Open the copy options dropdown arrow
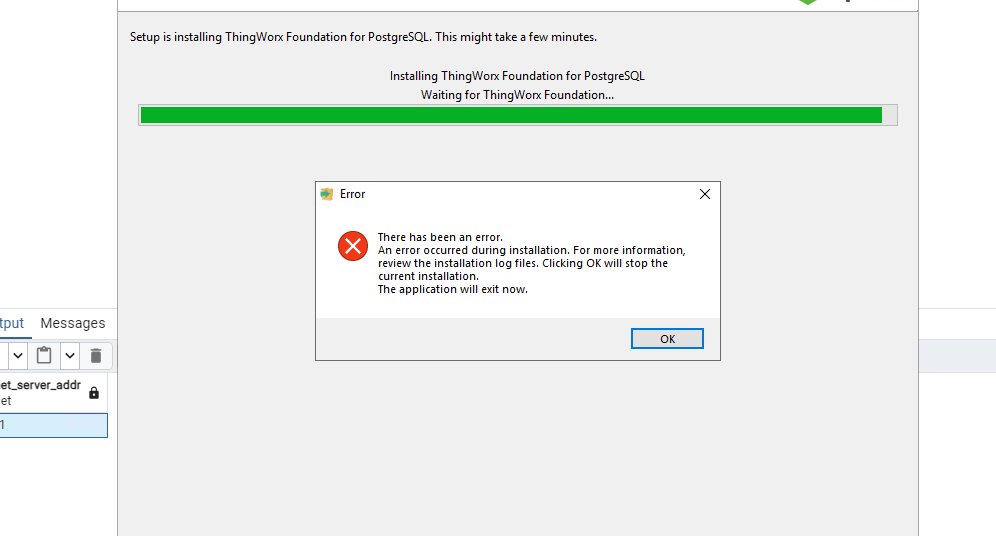 [x=18, y=356]
